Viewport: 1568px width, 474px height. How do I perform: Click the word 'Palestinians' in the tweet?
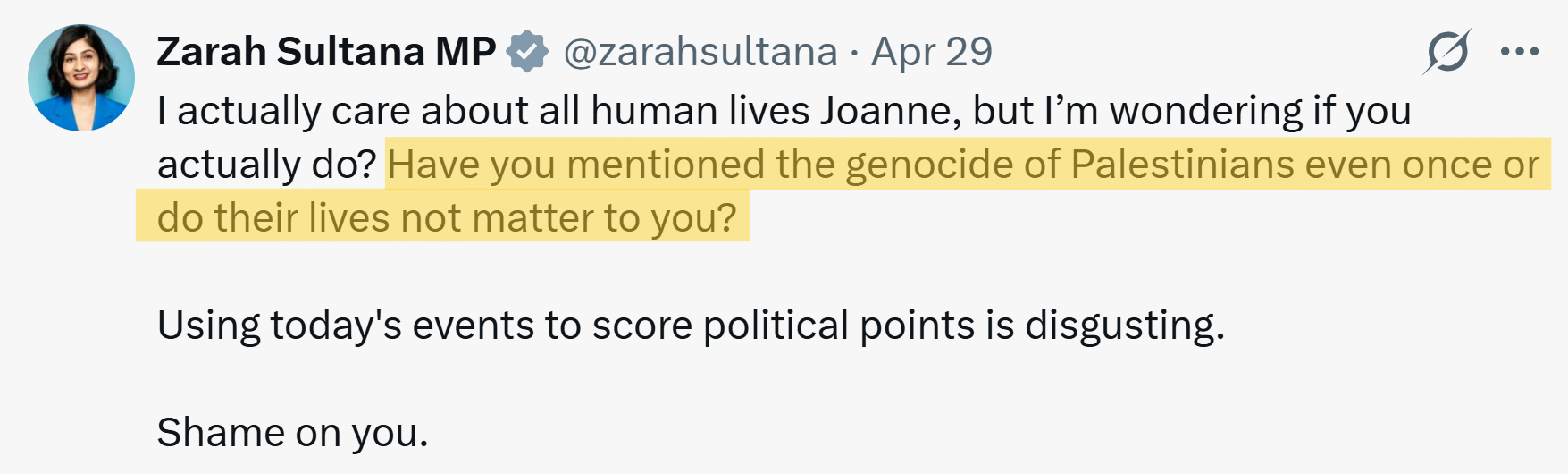click(1182, 165)
